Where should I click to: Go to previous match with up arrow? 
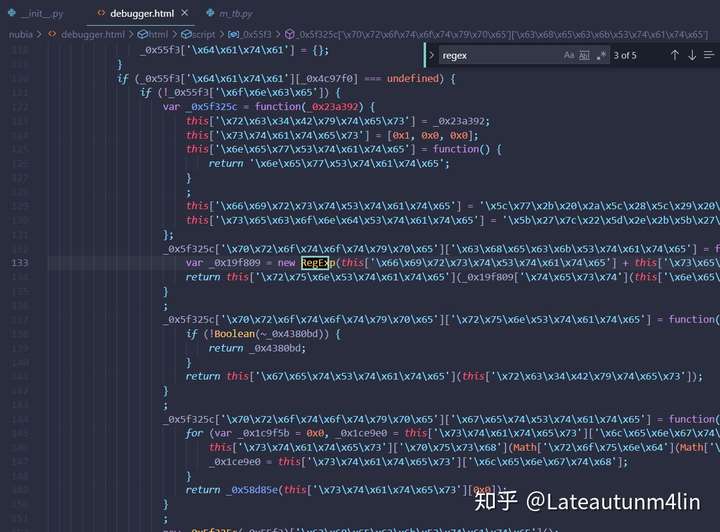tap(675, 55)
